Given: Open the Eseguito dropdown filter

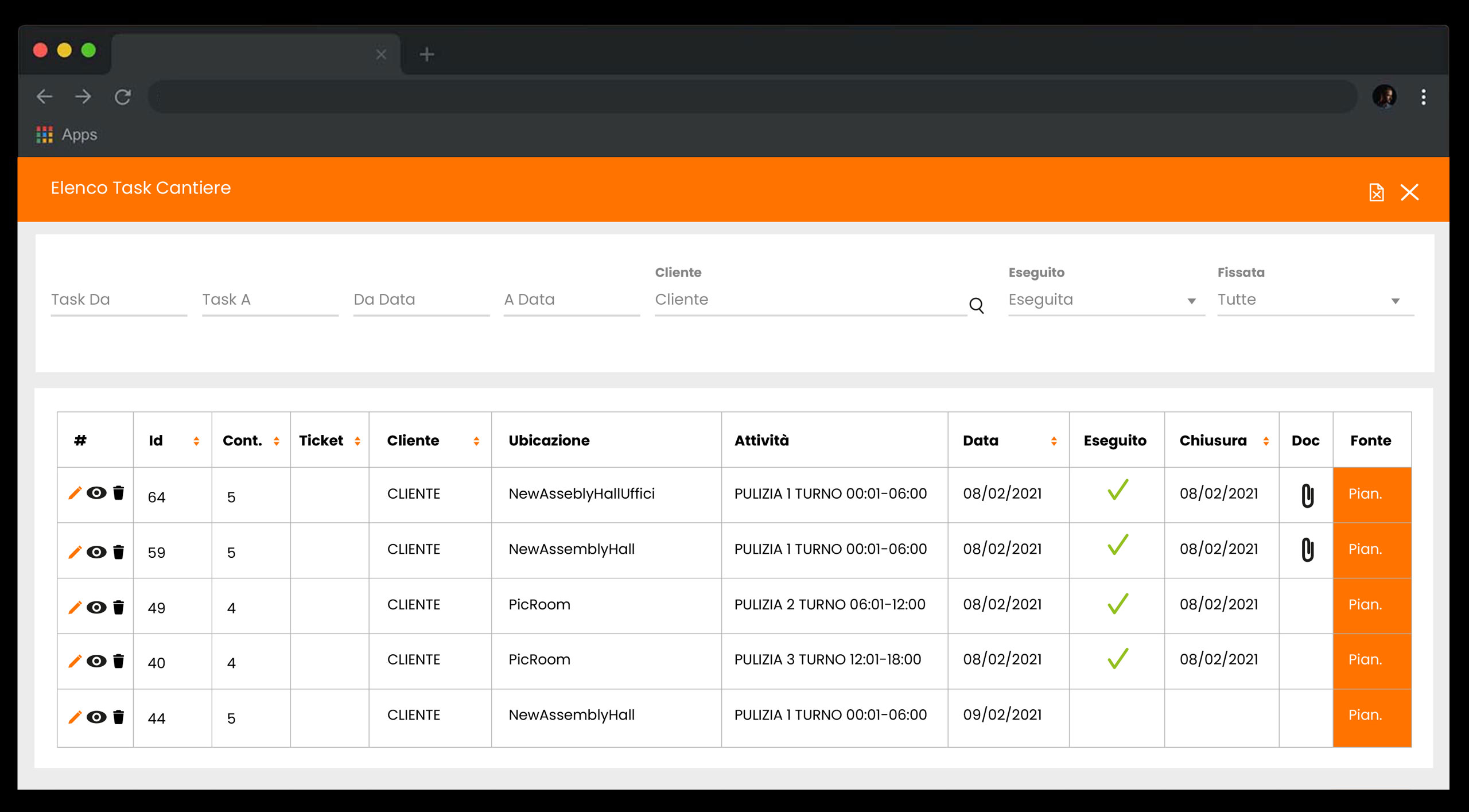Looking at the screenshot, I should (1106, 300).
